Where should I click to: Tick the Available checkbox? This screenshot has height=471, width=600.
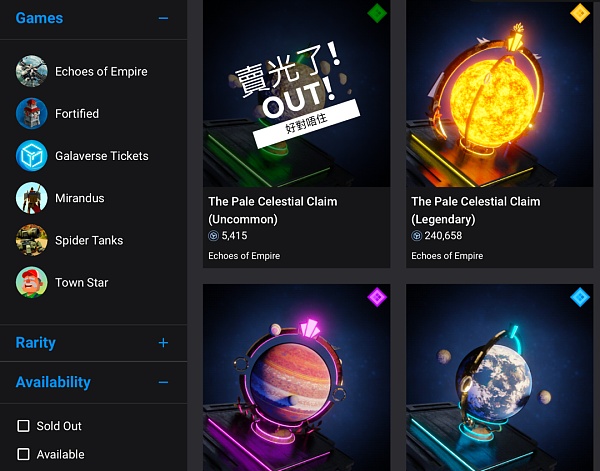click(23, 454)
